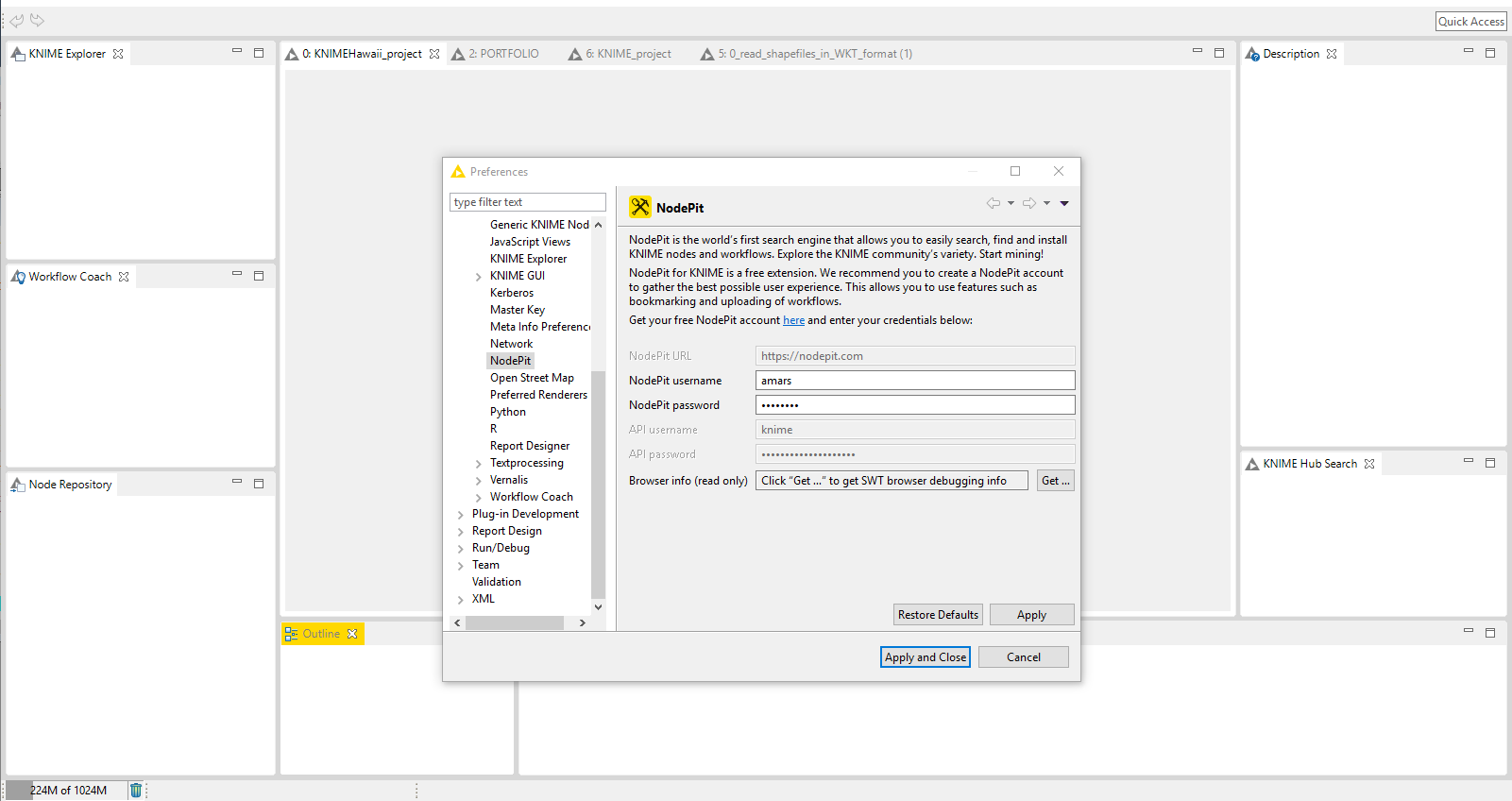Select Open Street Map preferences entry
Image resolution: width=1512 pixels, height=801 pixels.
(532, 378)
